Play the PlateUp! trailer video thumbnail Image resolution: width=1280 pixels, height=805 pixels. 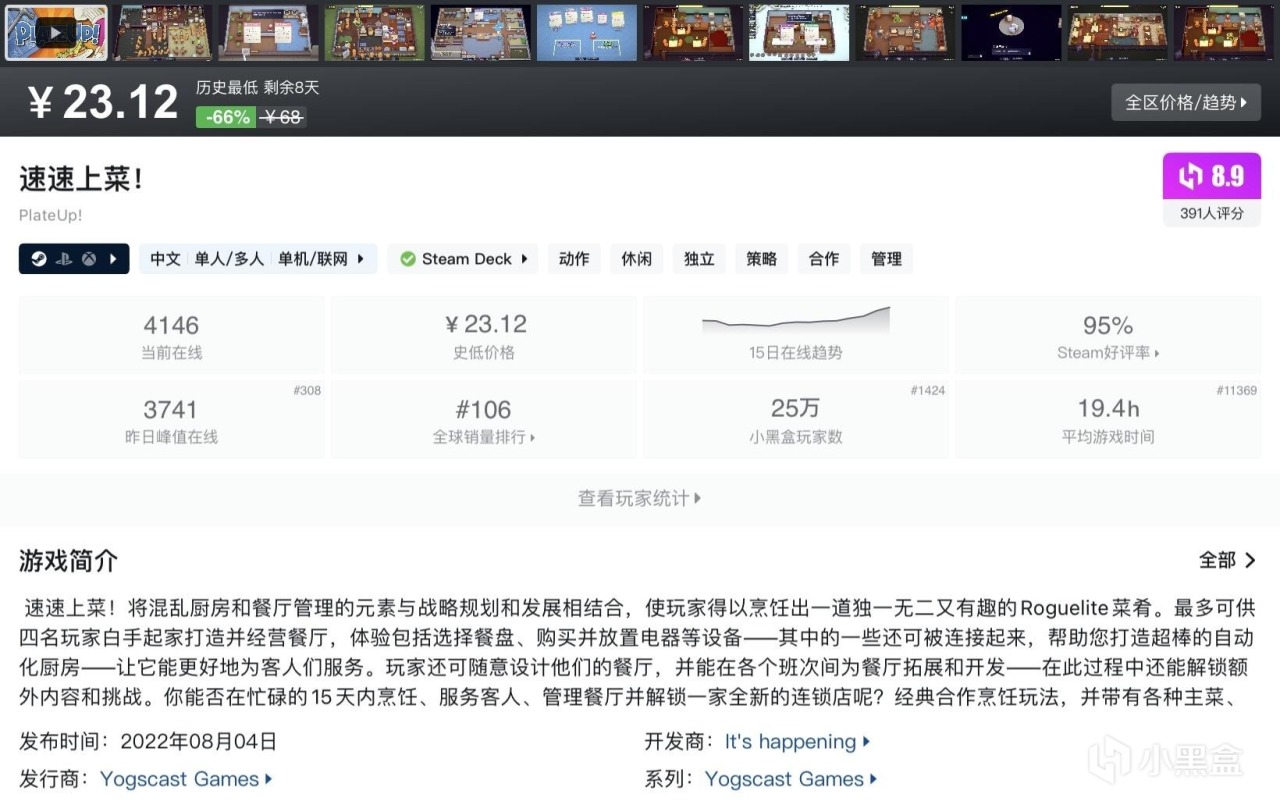[56, 32]
